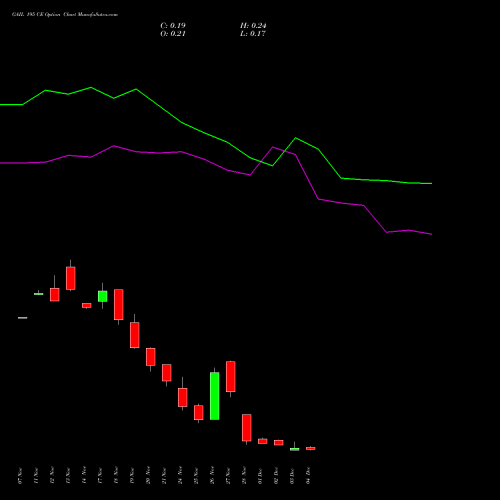Click the small green candle above 03 Dec
This screenshot has width=500, height=500.
click(x=295, y=449)
